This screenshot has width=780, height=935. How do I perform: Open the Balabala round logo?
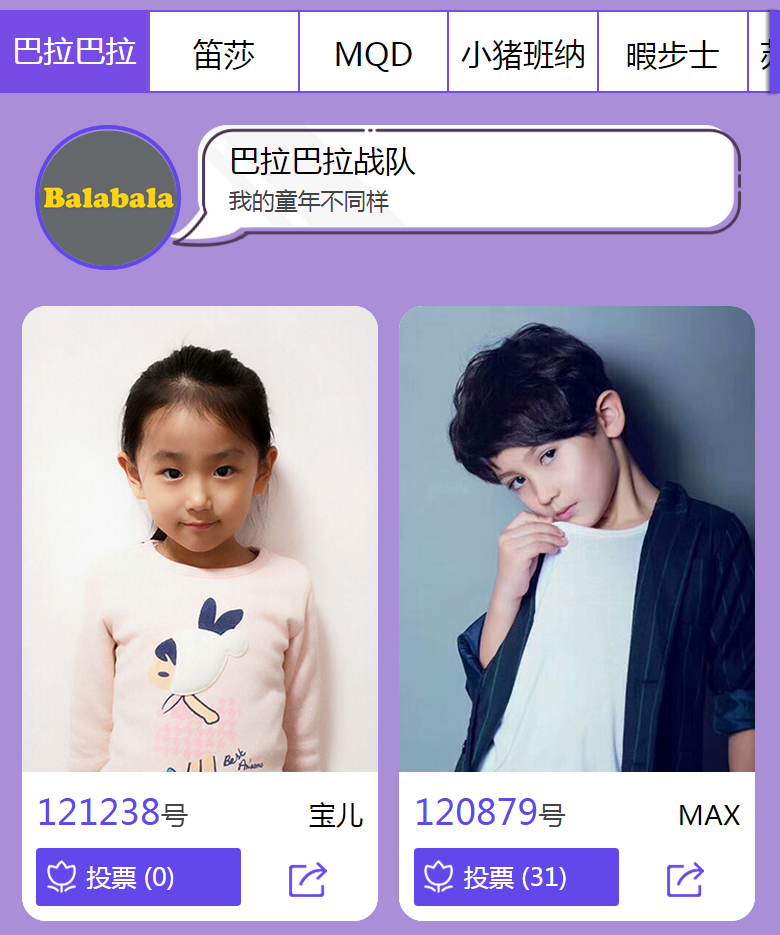(x=108, y=197)
